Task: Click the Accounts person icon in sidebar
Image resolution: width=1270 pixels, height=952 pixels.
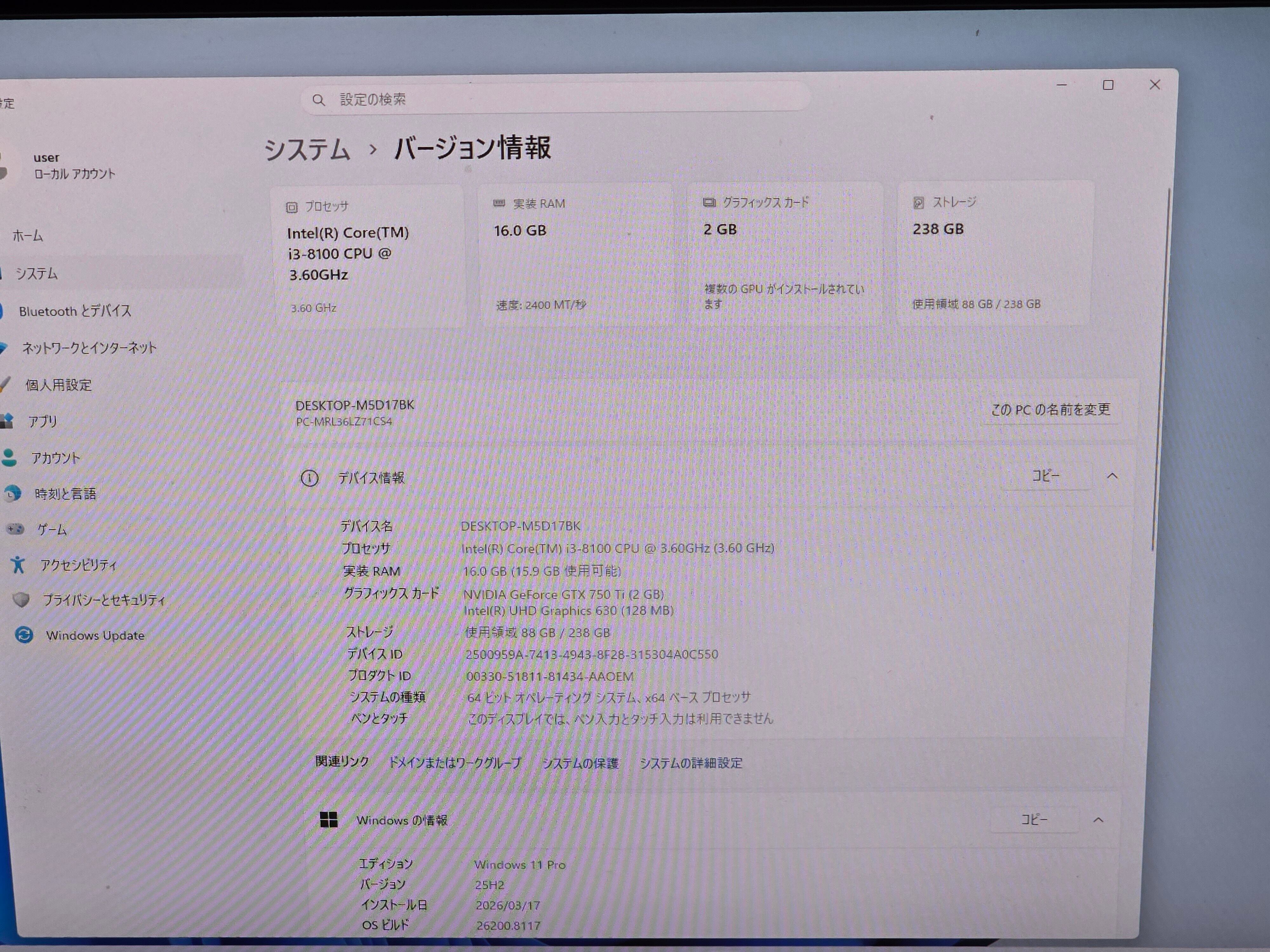Action: point(9,457)
